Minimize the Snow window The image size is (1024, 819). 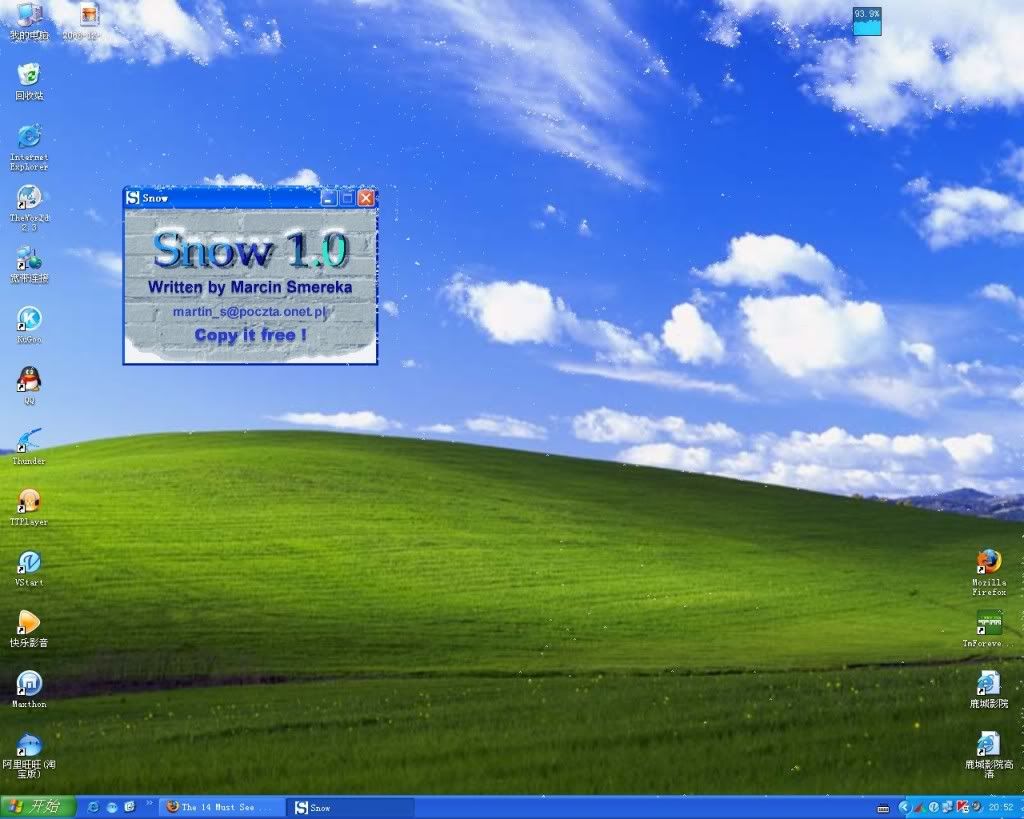[x=328, y=198]
